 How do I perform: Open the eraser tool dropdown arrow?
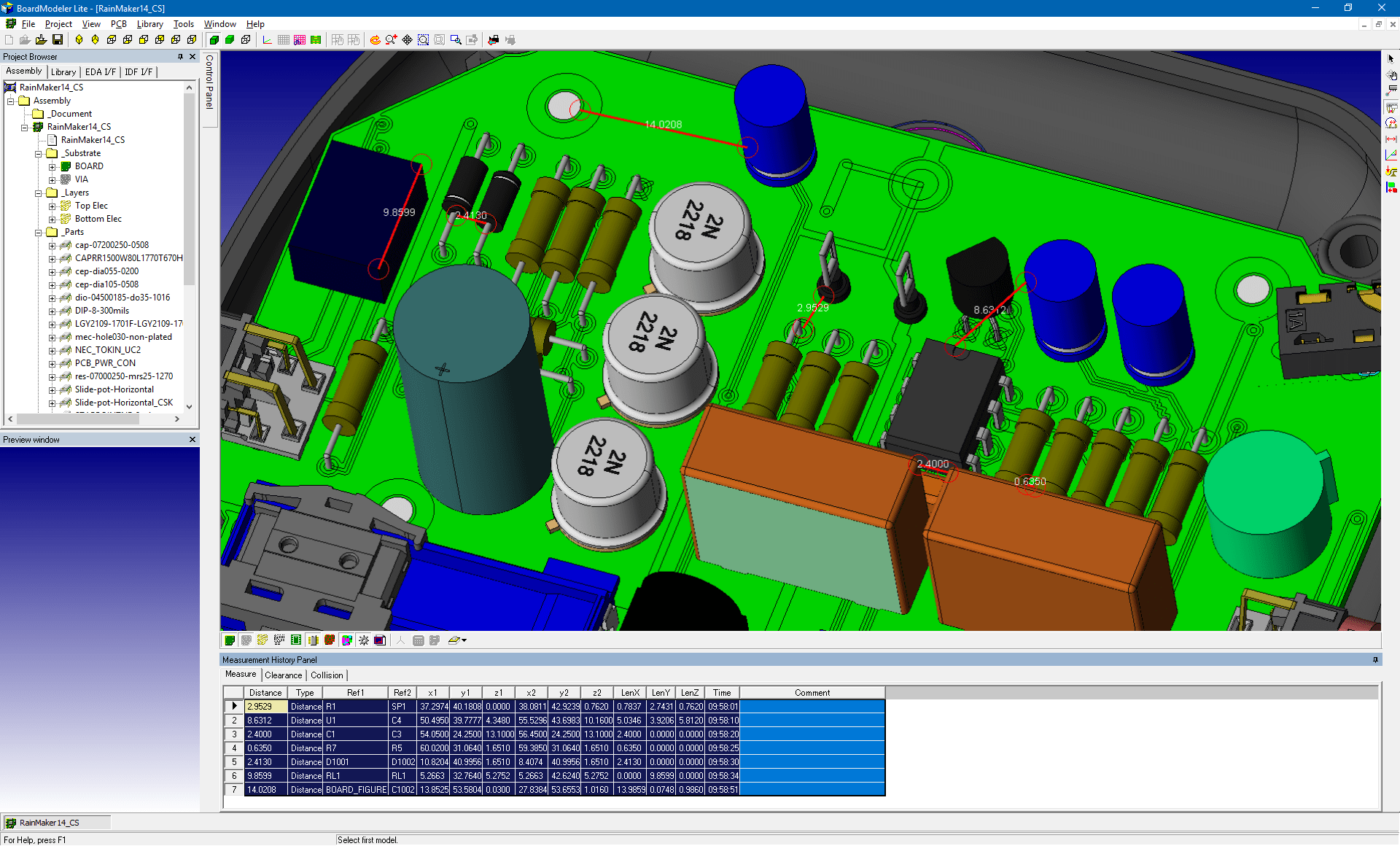[x=464, y=640]
